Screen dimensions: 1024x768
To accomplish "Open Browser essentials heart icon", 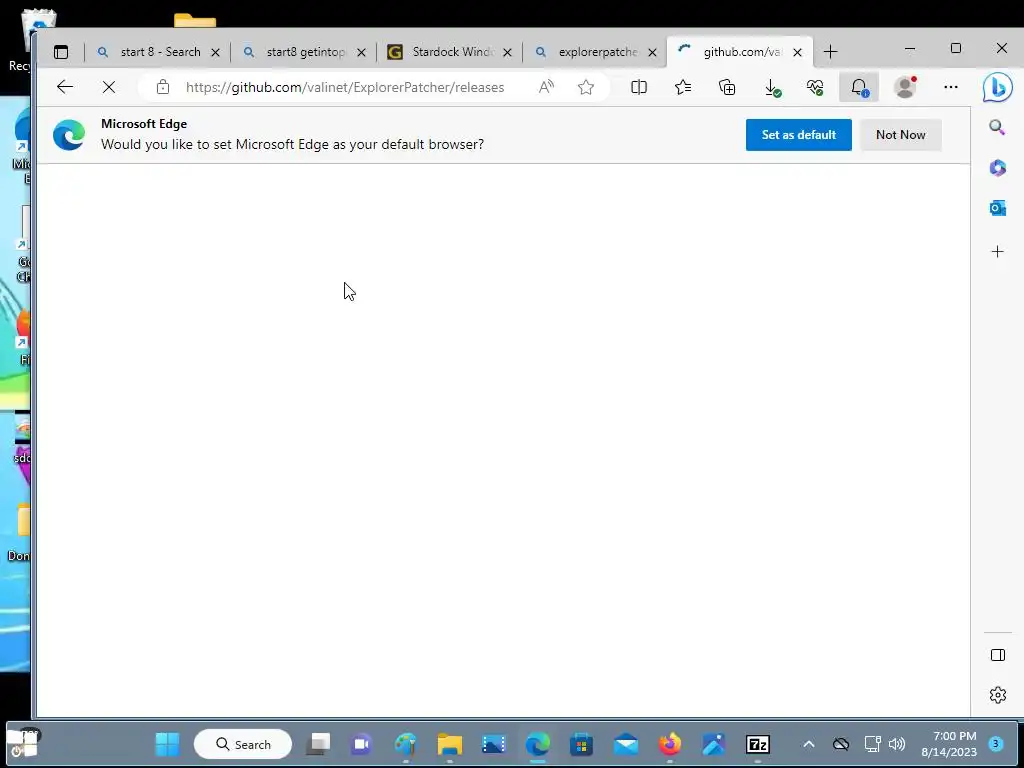I will tap(815, 88).
